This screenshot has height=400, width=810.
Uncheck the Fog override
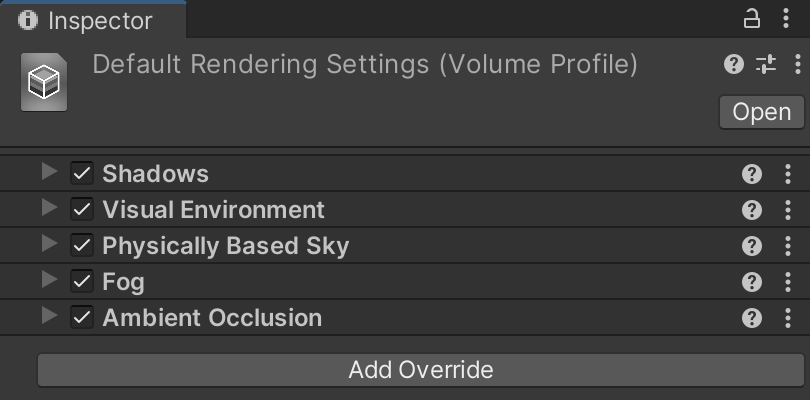click(82, 282)
